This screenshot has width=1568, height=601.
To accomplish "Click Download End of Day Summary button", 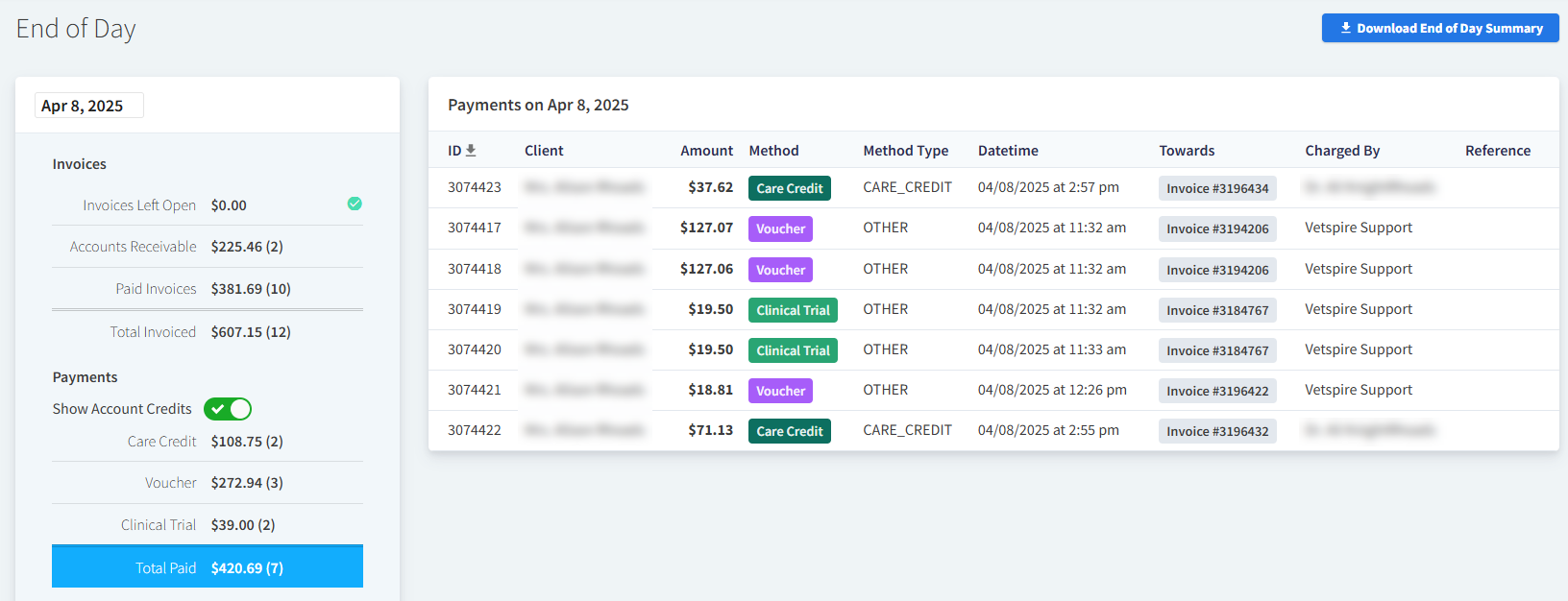I will (x=1439, y=28).
